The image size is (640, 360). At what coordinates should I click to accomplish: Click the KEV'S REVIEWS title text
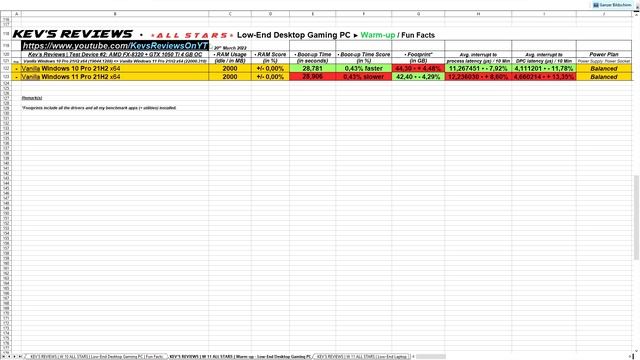click(73, 34)
